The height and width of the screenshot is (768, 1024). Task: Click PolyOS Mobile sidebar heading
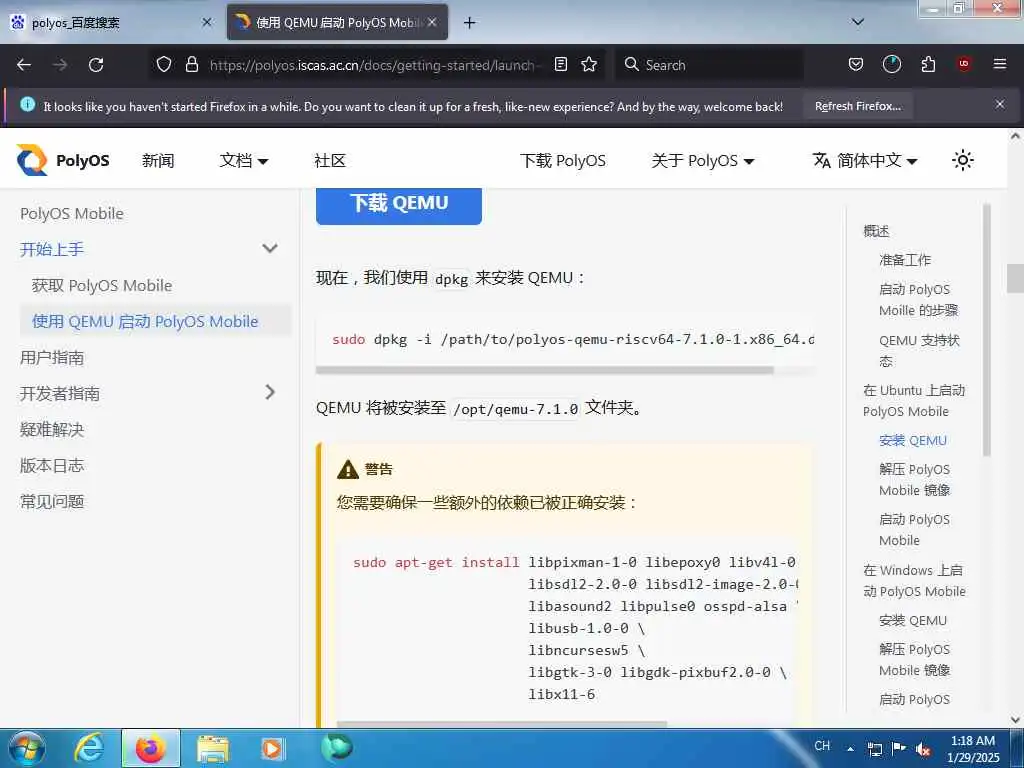point(72,214)
